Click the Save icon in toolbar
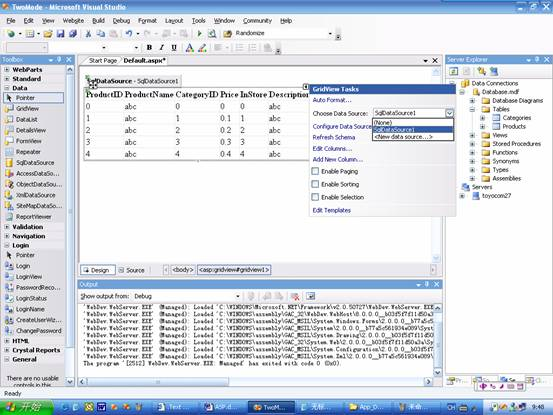This screenshot has height=415, width=553. tap(60, 33)
